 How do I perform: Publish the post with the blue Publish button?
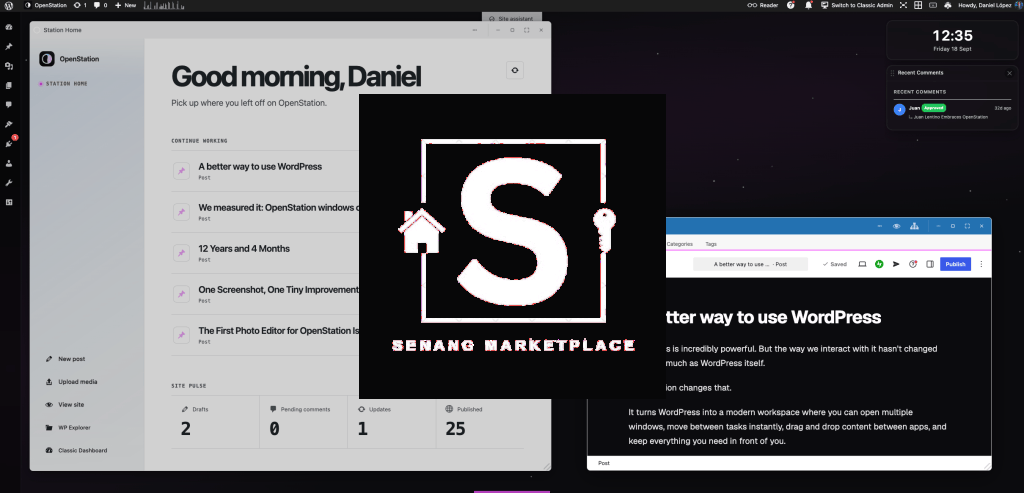click(955, 264)
